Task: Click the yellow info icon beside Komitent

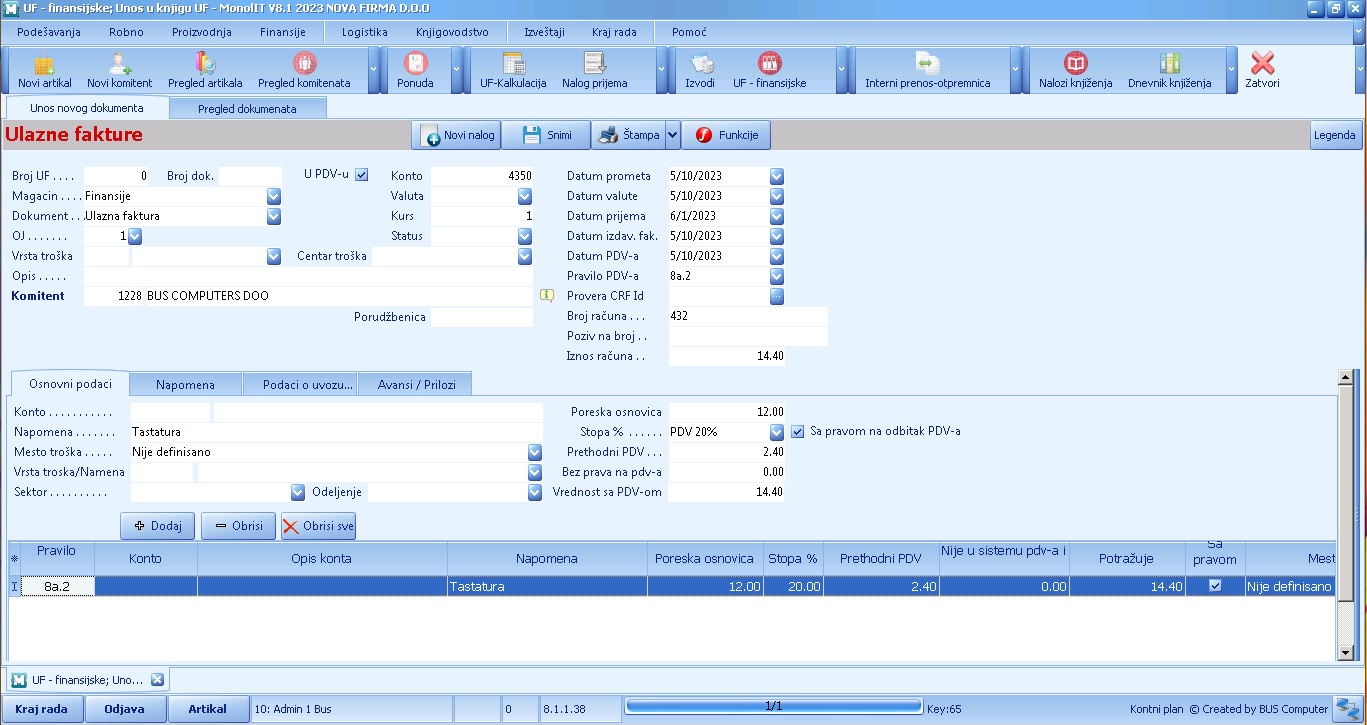Action: click(547, 296)
